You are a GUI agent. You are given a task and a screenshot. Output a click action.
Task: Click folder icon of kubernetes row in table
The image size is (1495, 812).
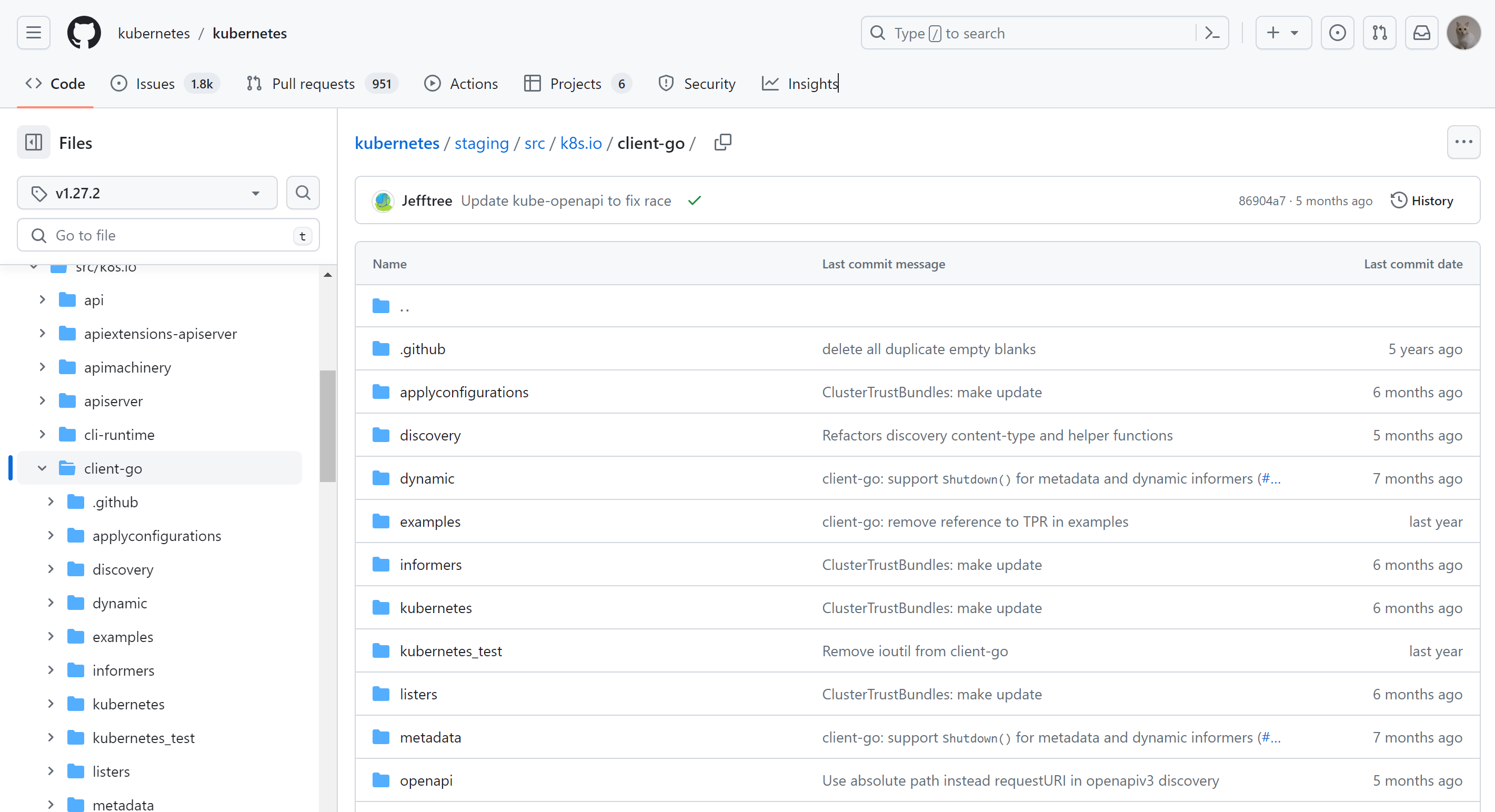click(380, 608)
